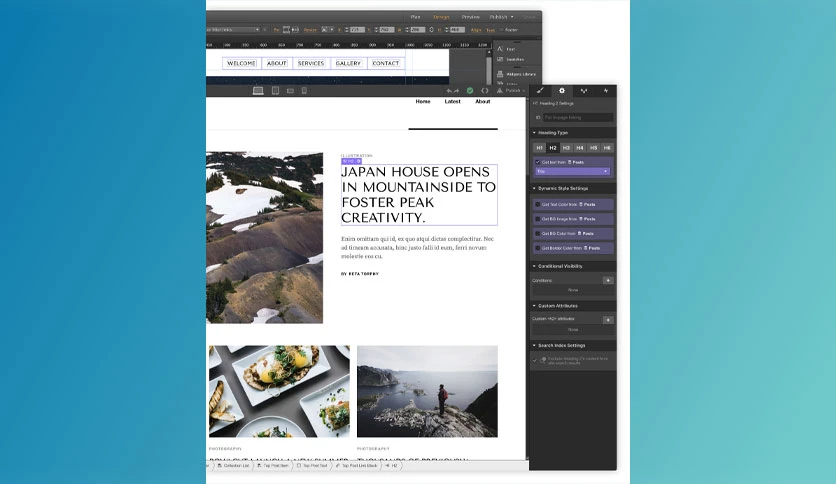
Task: Open the Settings gear panel tab
Action: click(562, 91)
